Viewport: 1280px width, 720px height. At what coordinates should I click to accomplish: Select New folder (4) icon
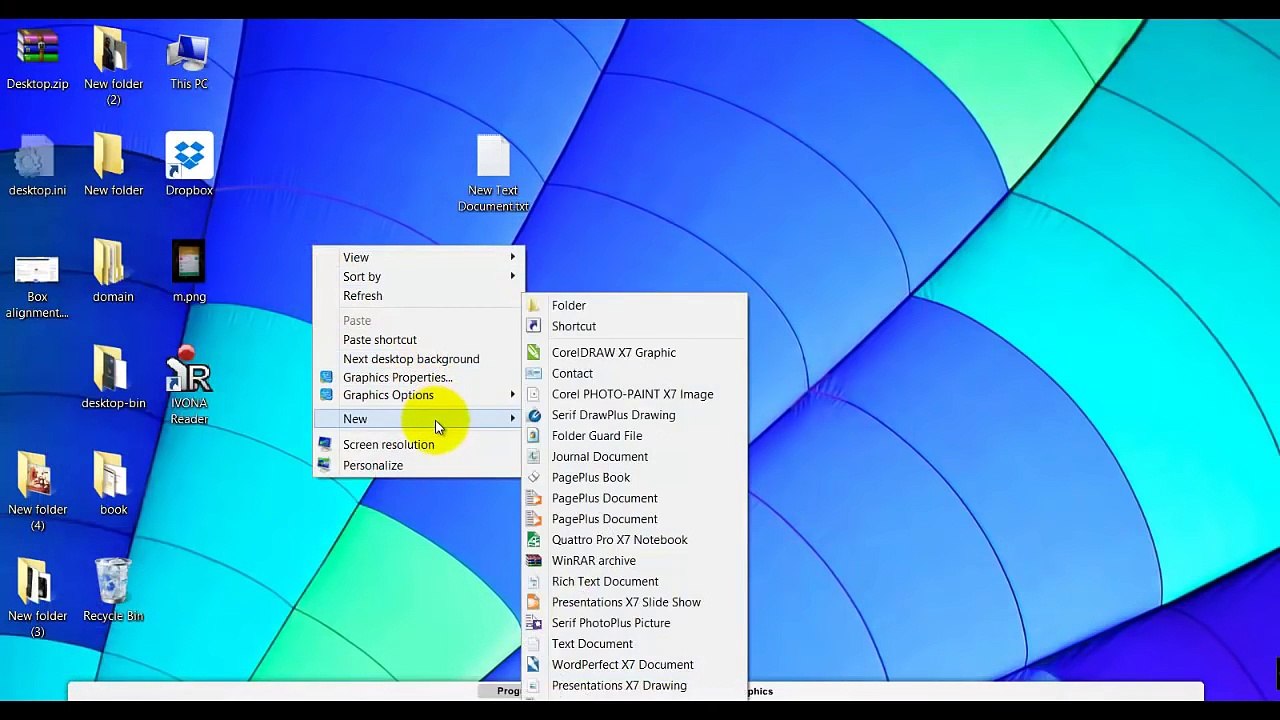click(x=37, y=476)
